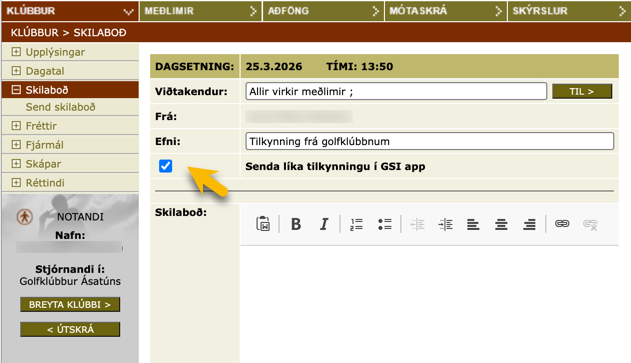Remove link with unlink icon
Viewport: 631px width, 363px height.
(590, 224)
